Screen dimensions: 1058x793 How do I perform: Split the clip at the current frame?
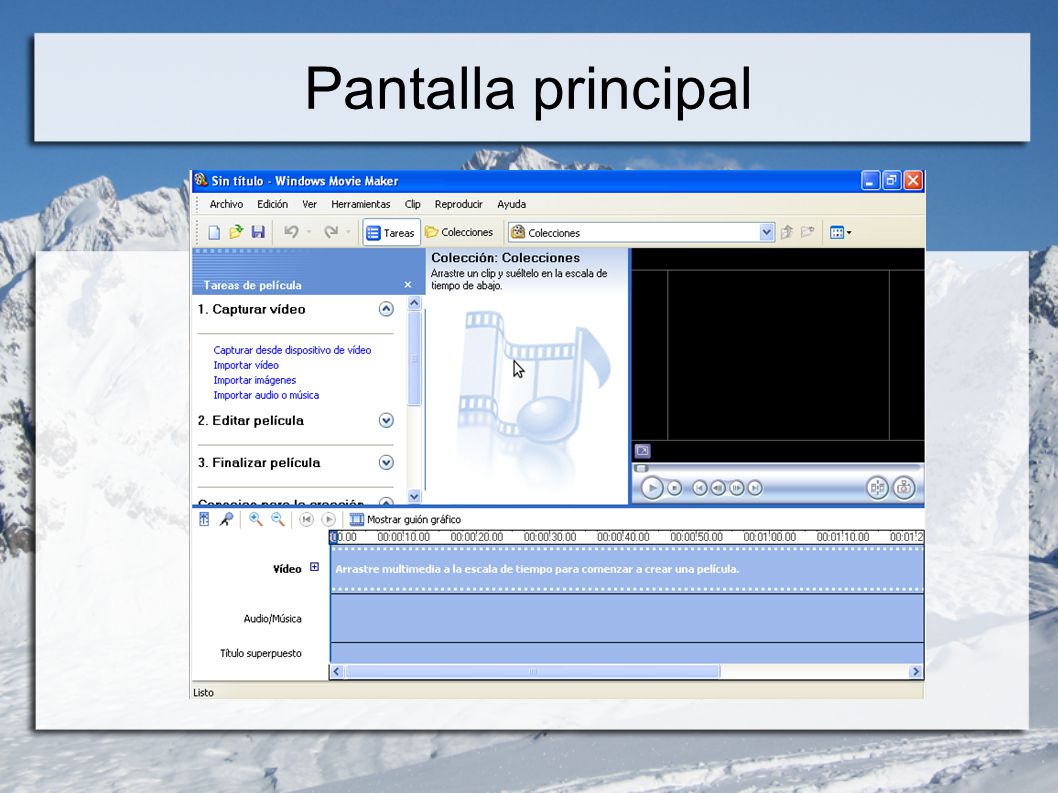pyautogui.click(x=877, y=487)
